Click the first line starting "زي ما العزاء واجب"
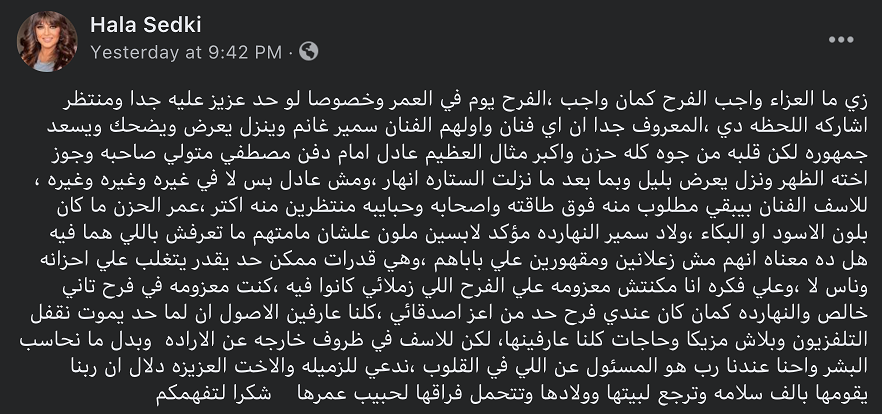The height and width of the screenshot is (414, 882). click(465, 100)
